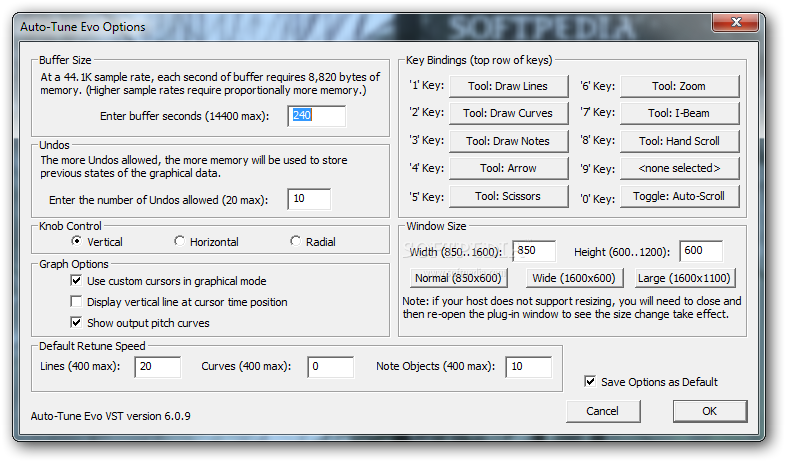Open the '8' Key binding Tool: Hand Scroll

(680, 141)
